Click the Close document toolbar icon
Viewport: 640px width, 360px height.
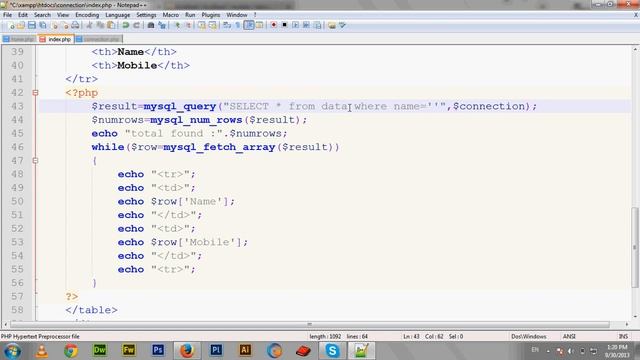click(54, 25)
